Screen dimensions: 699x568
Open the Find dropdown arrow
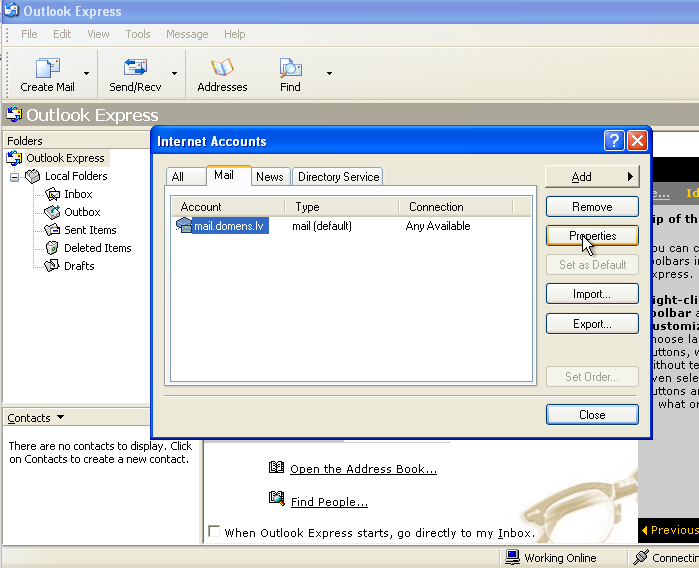pos(329,73)
